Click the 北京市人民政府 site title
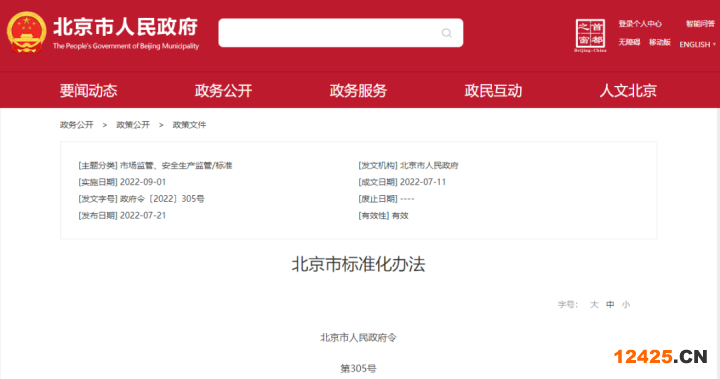Viewport: 720px width, 379px height. 125,27
